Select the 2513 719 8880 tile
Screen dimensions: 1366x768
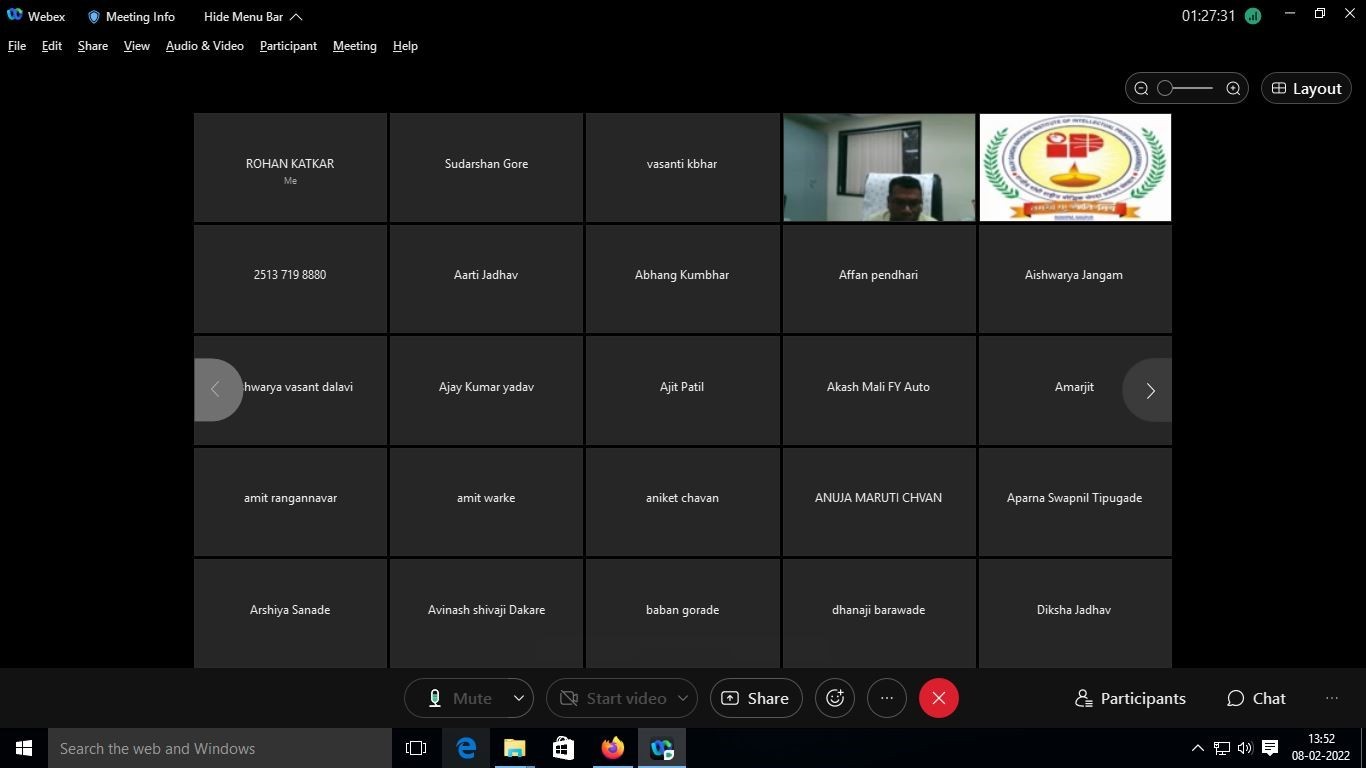[290, 278]
